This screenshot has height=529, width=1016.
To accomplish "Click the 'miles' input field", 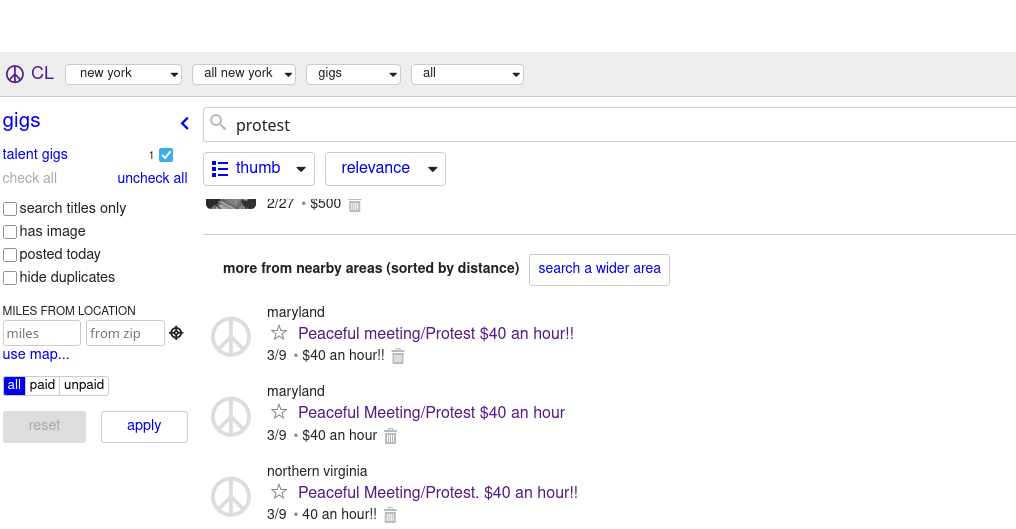I will pyautogui.click(x=42, y=333).
